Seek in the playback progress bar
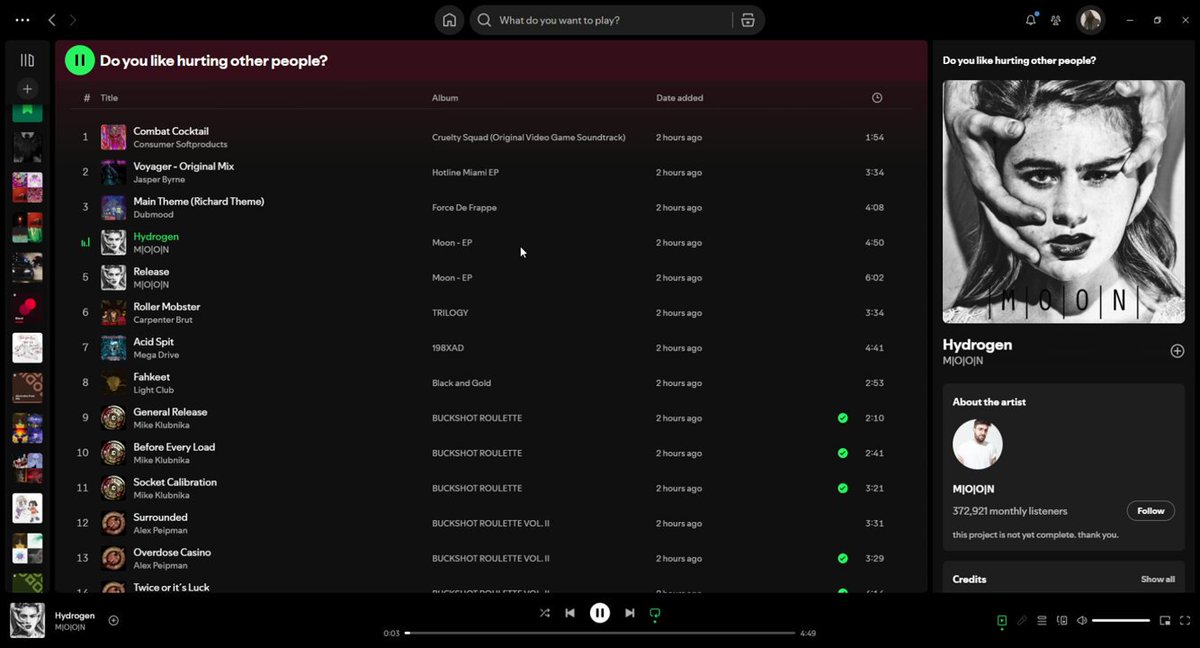The height and width of the screenshot is (648, 1200). click(600, 633)
